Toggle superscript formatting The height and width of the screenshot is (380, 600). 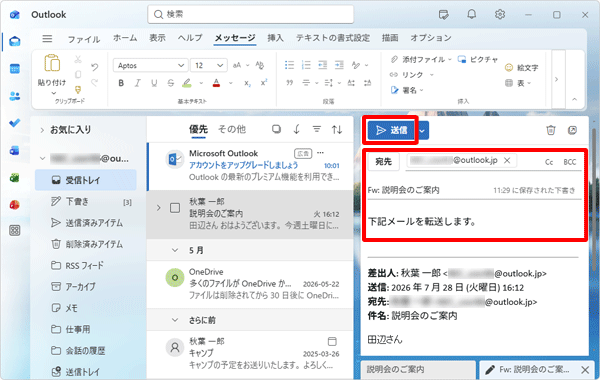pos(264,83)
